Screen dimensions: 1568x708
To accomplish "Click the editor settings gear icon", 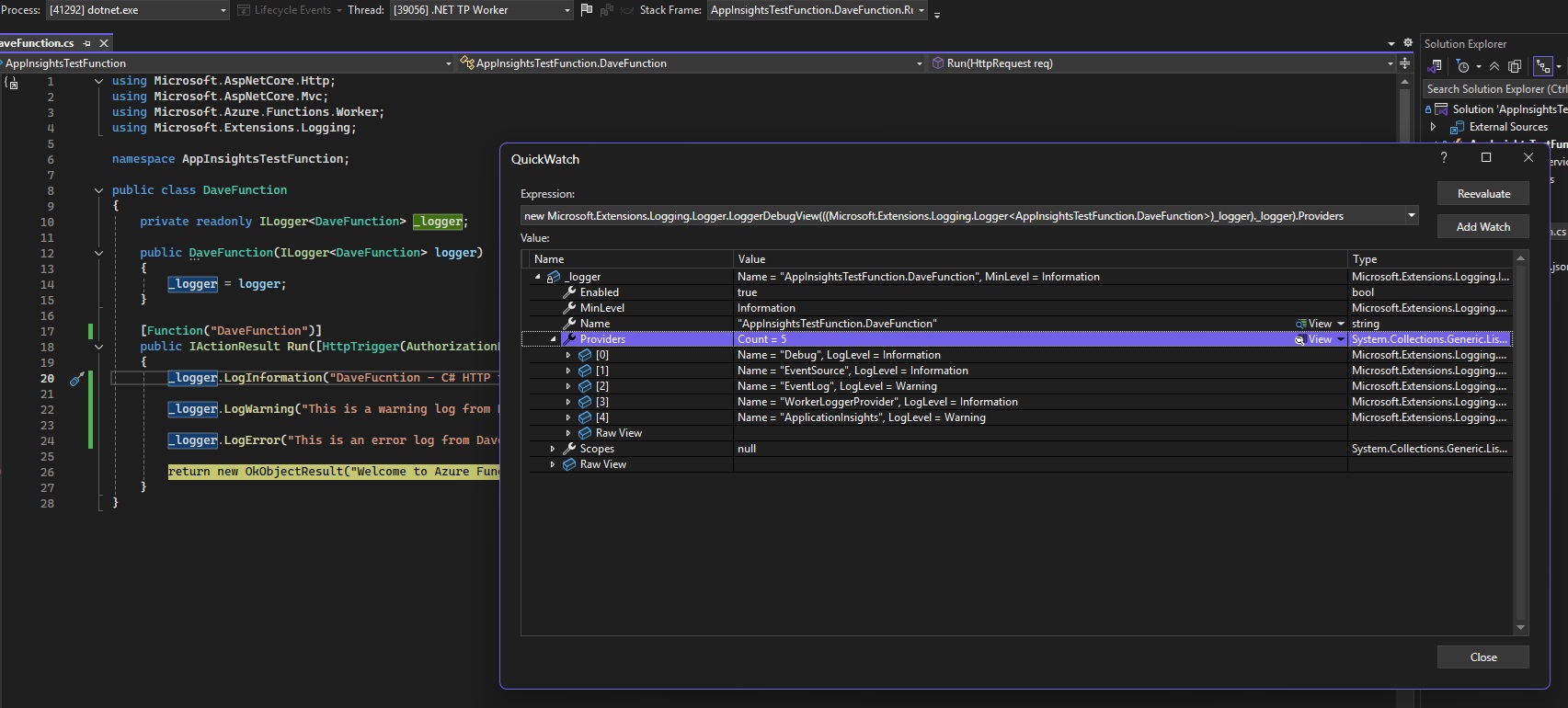I will pos(1407,43).
